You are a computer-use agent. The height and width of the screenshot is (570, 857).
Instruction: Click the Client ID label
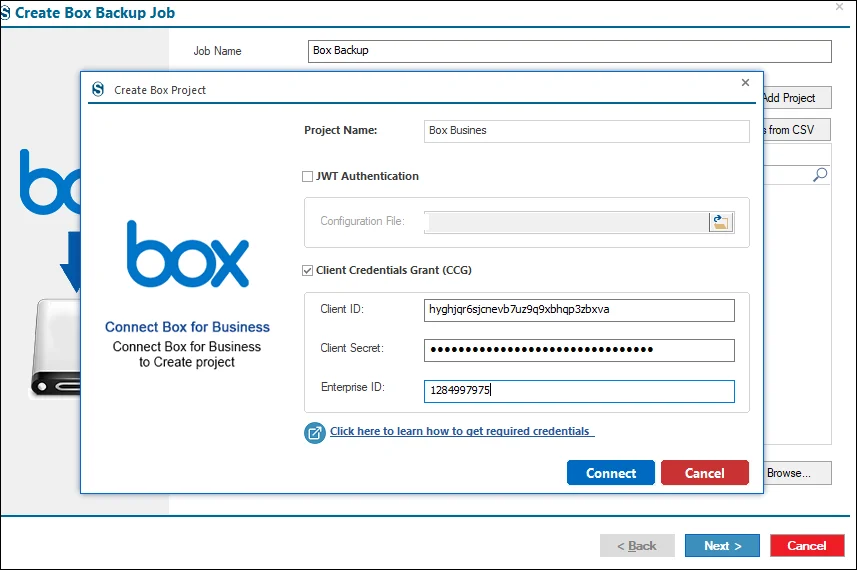(342, 309)
